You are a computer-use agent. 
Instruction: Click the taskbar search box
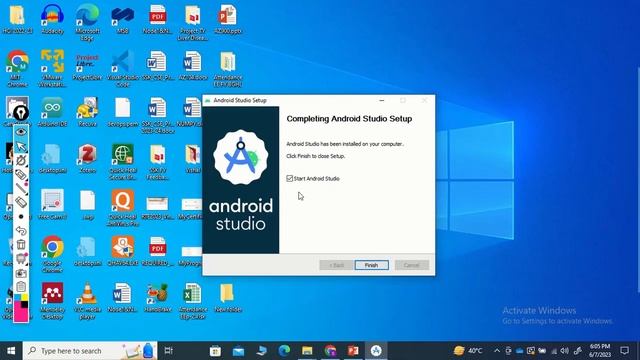pos(90,351)
